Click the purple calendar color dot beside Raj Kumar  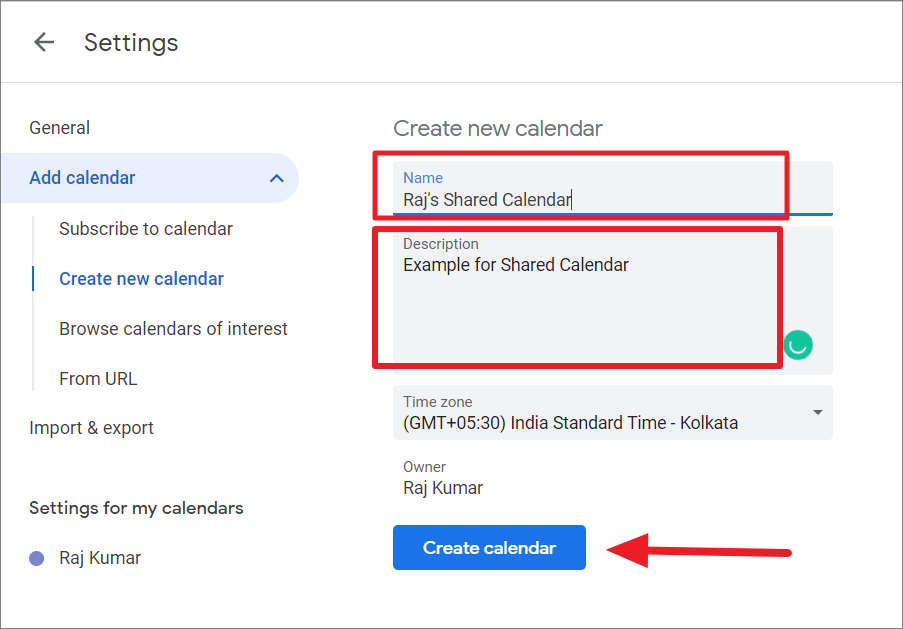coord(37,557)
